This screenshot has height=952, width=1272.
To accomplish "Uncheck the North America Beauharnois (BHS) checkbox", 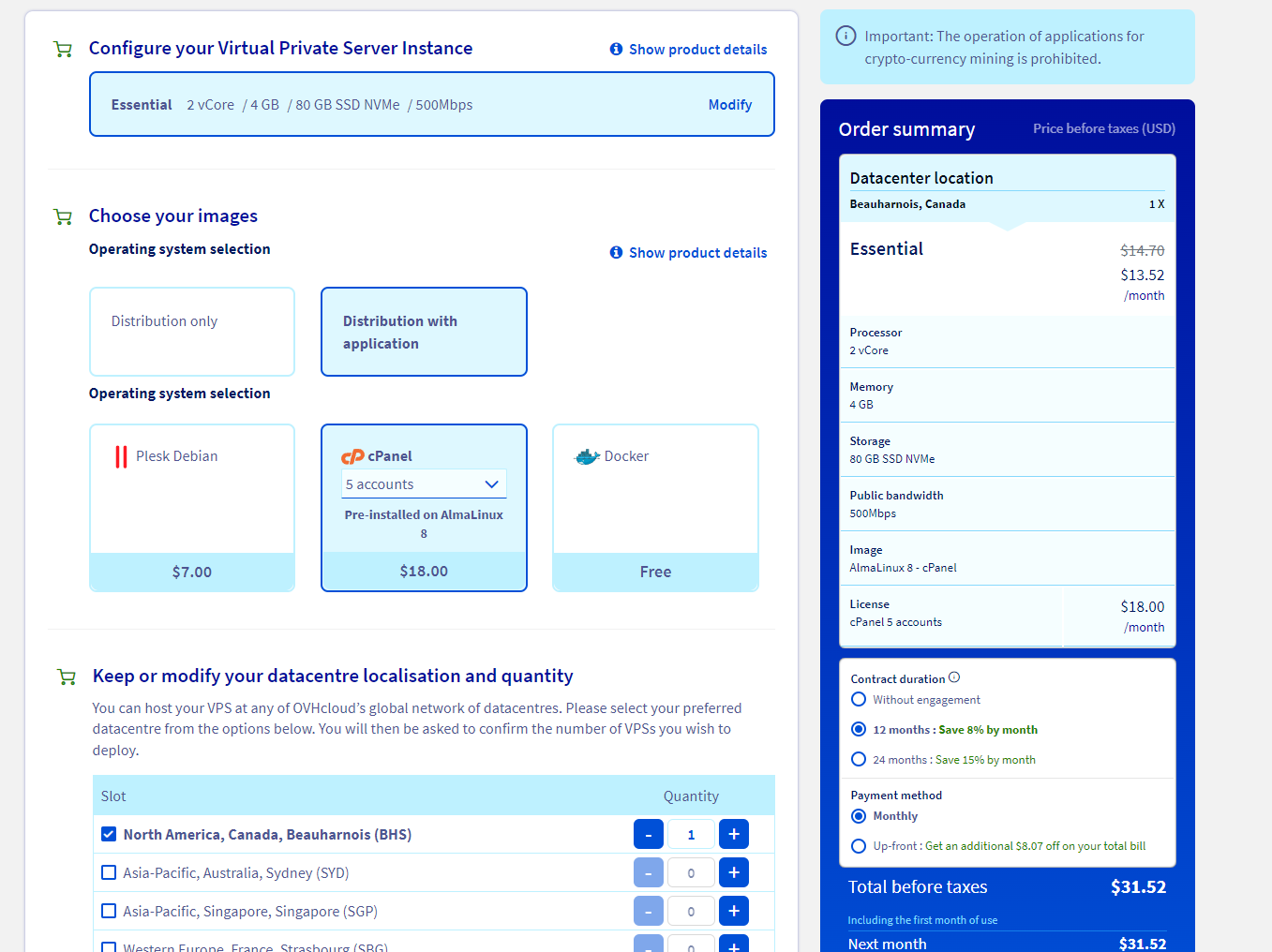I will [109, 834].
